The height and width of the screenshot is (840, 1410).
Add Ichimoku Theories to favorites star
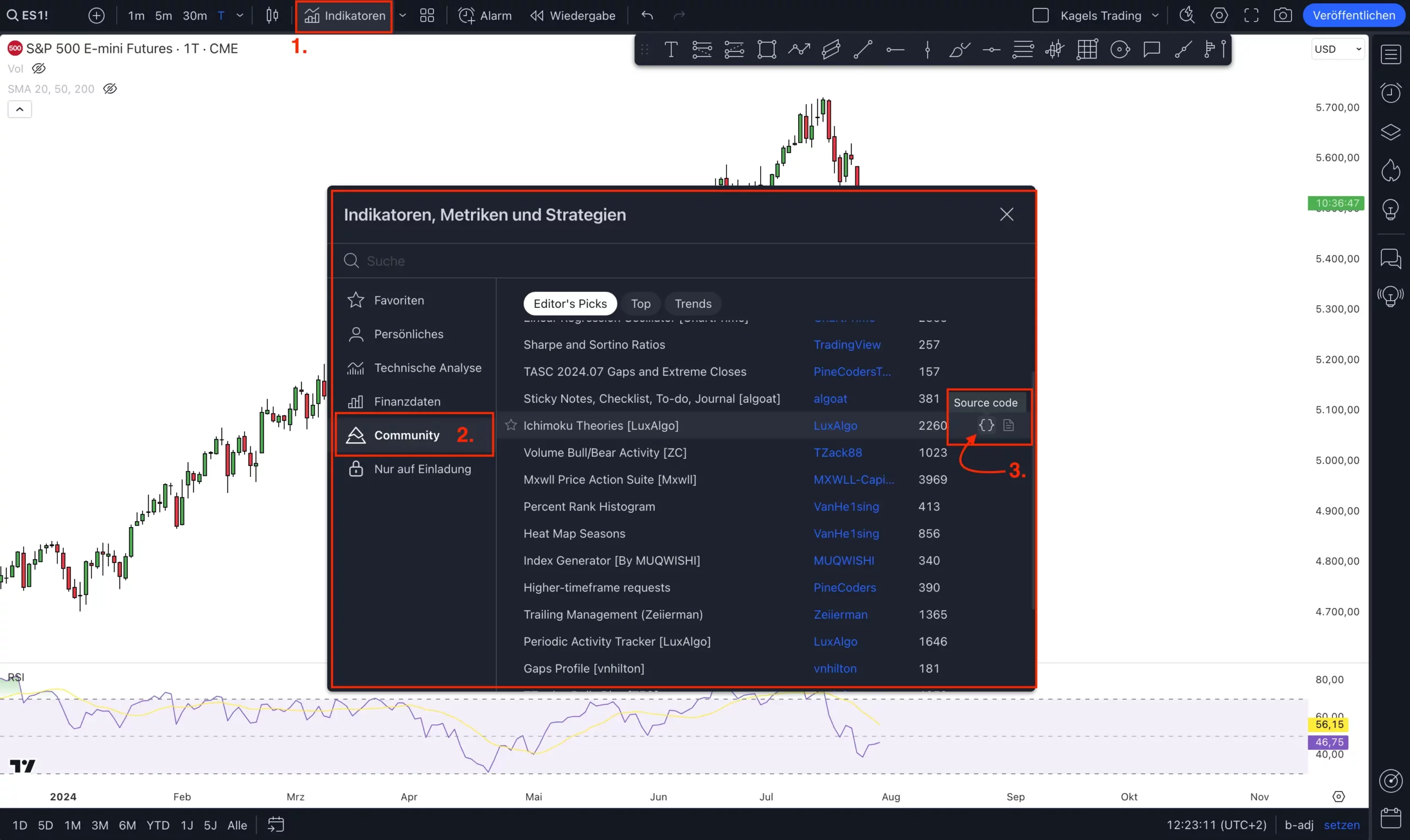511,425
